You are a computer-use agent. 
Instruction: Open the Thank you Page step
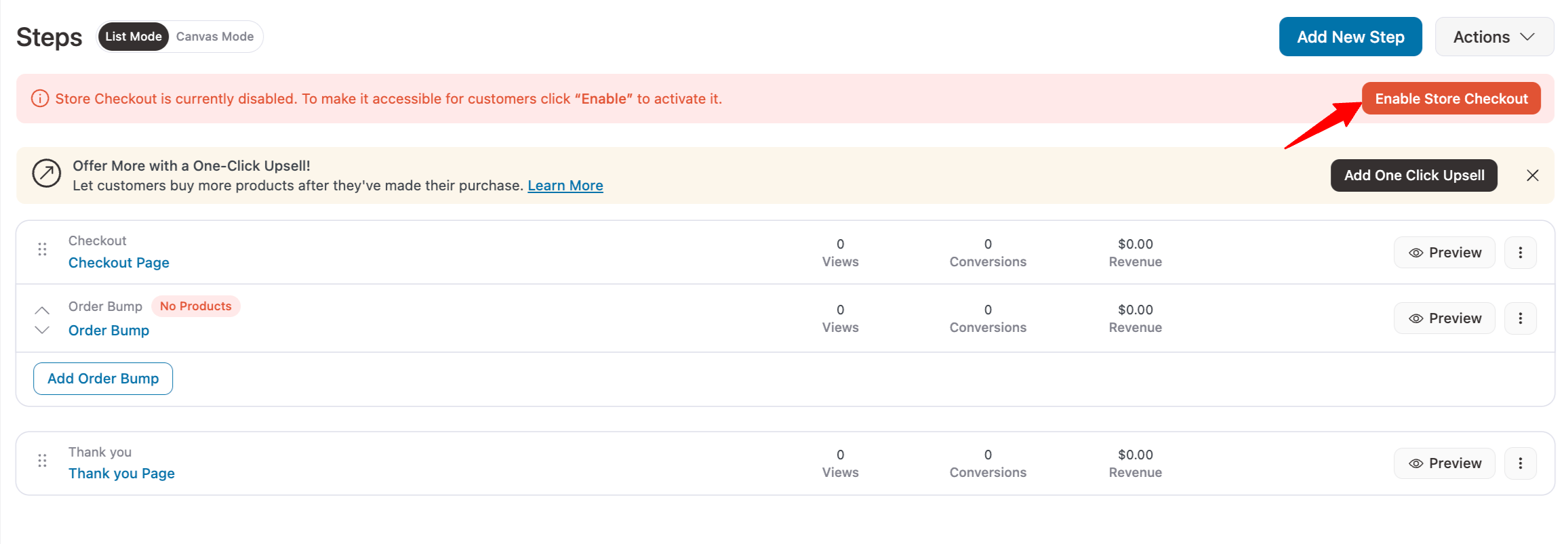coord(121,473)
